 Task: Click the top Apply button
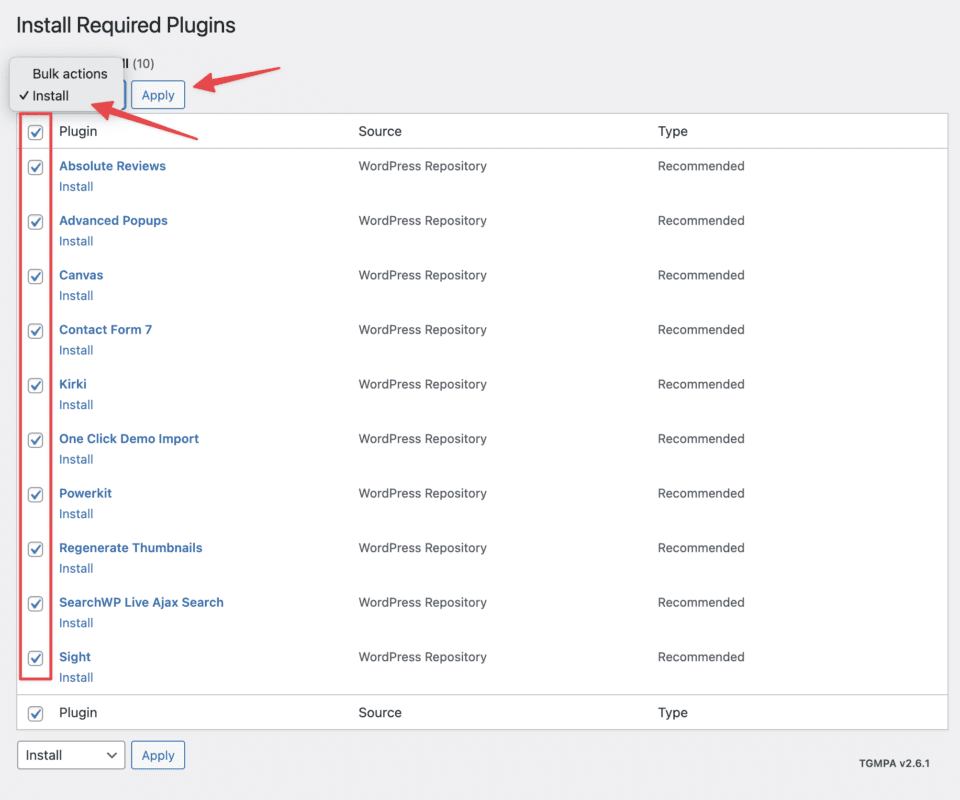point(158,95)
